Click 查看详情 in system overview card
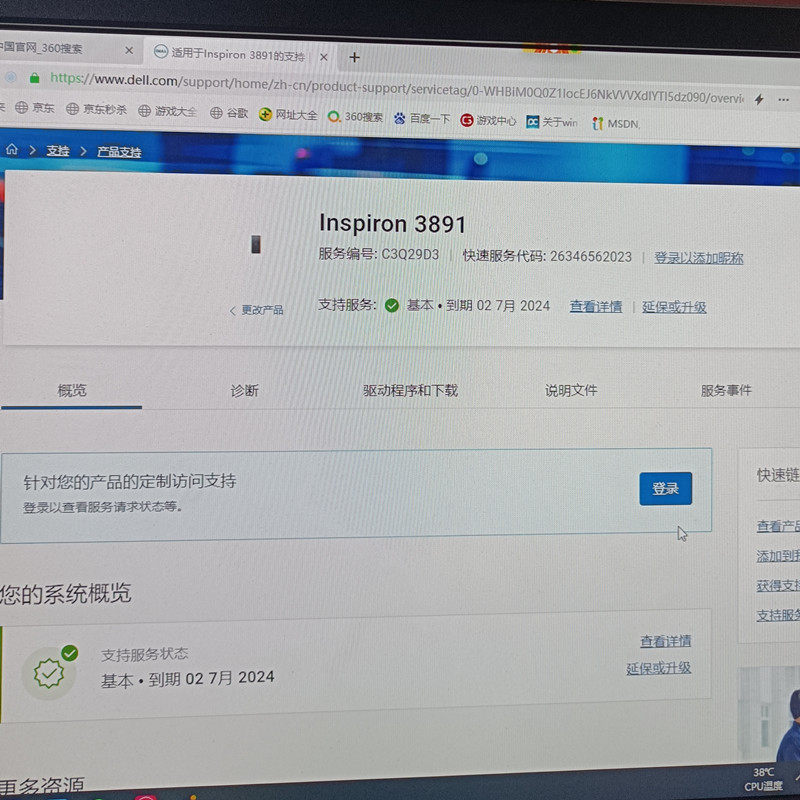 point(665,641)
